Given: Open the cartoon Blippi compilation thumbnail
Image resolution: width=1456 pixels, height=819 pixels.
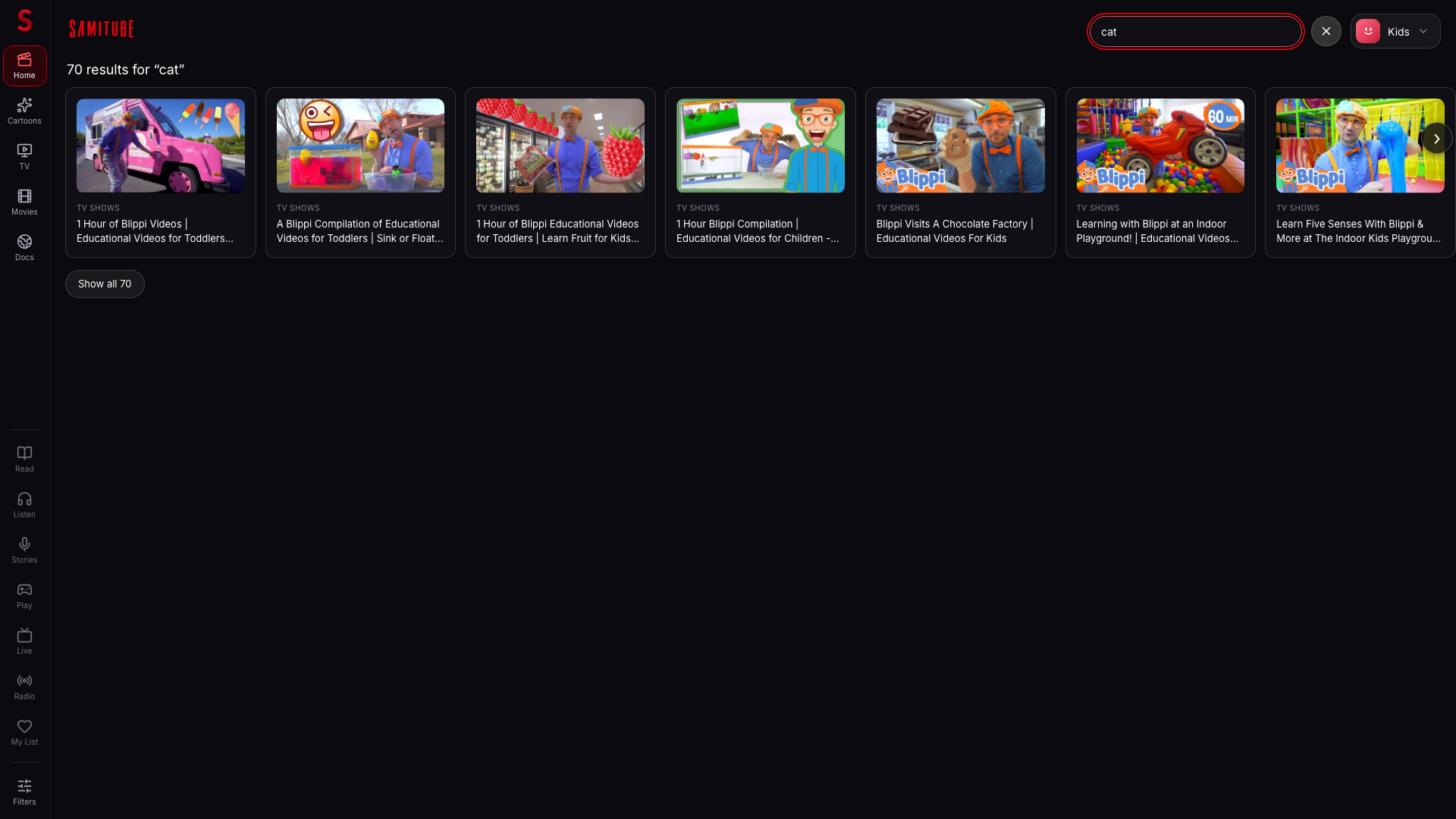Looking at the screenshot, I should (x=761, y=146).
